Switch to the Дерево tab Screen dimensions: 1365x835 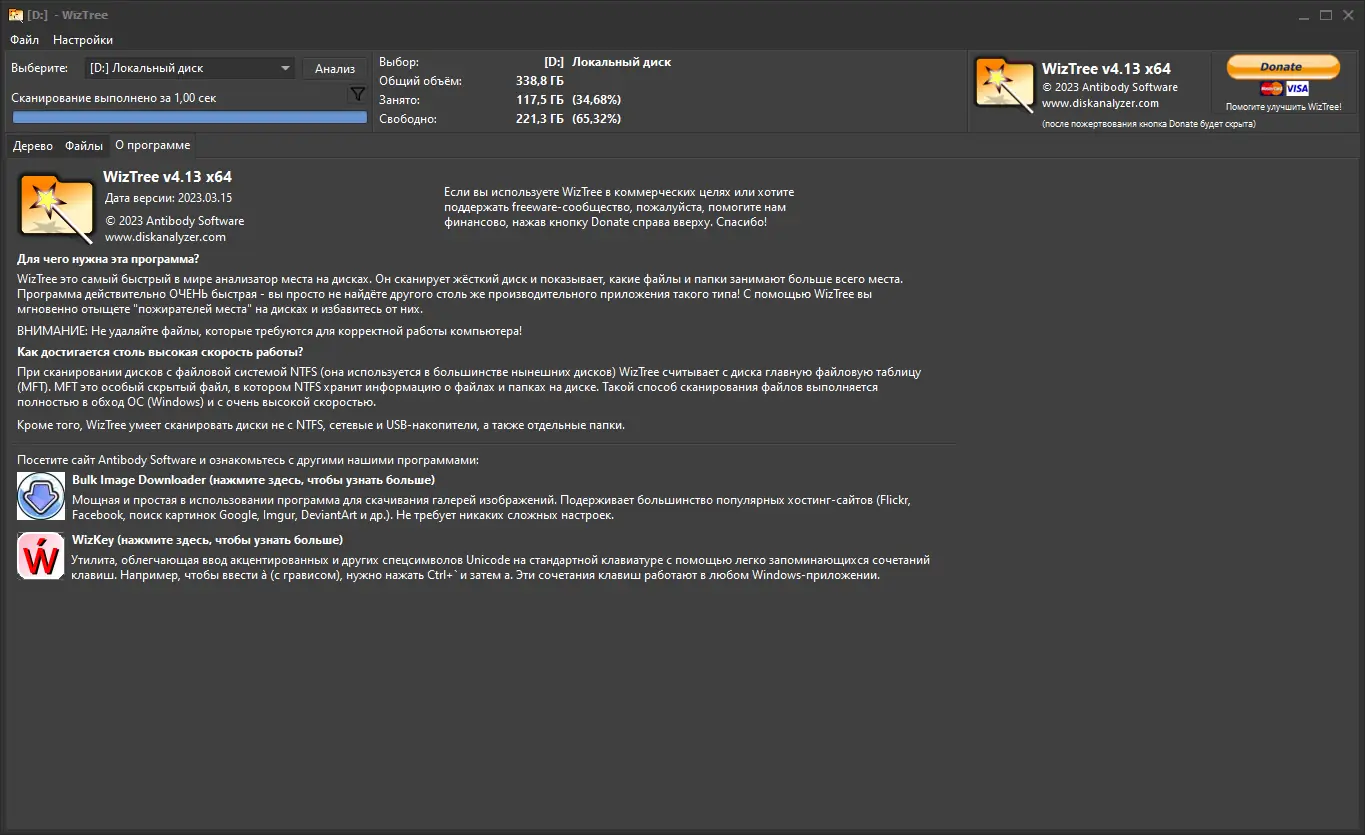[x=33, y=146]
